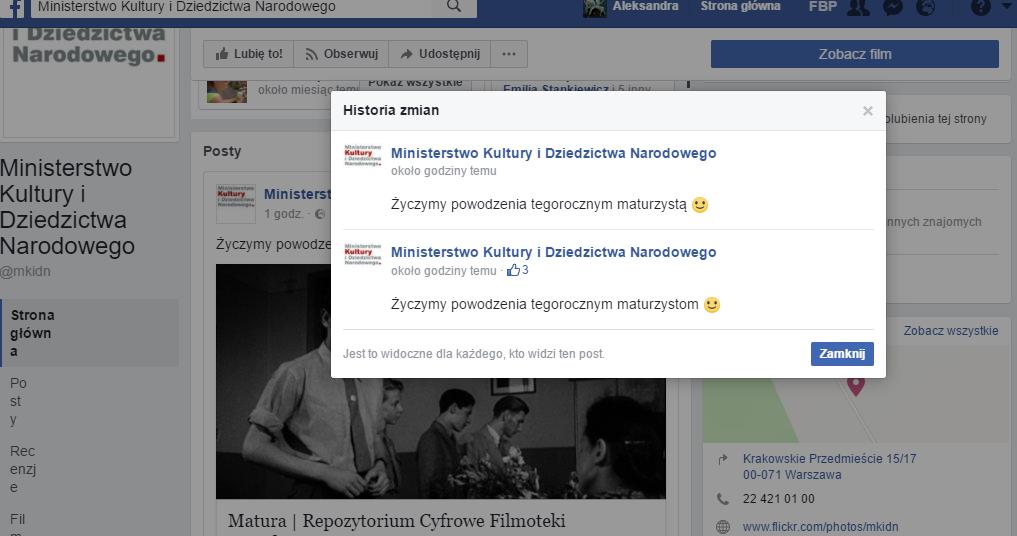Click ministry avatar in second edit entry

(x=363, y=255)
